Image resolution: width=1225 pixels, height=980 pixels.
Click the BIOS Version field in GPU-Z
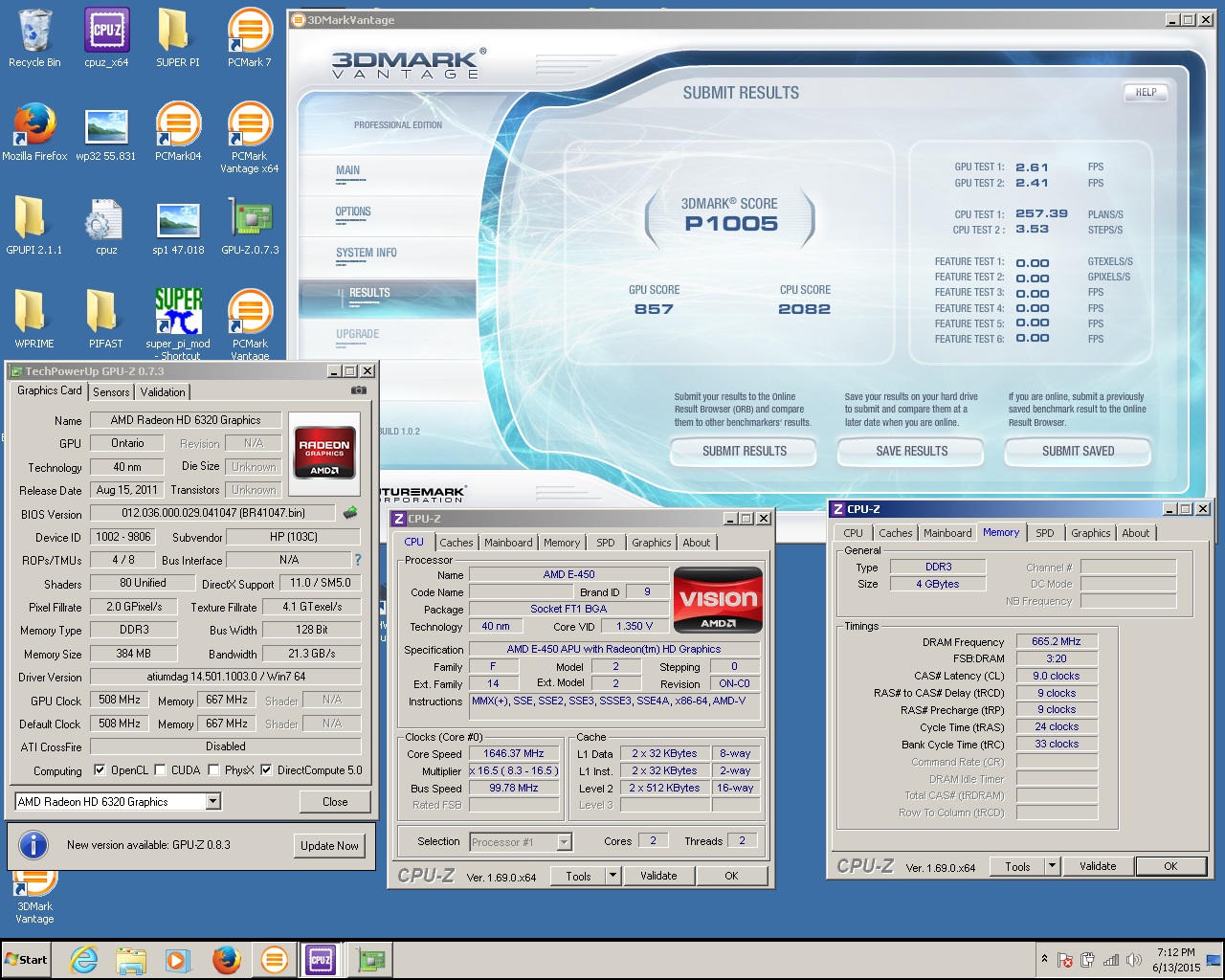(x=212, y=514)
